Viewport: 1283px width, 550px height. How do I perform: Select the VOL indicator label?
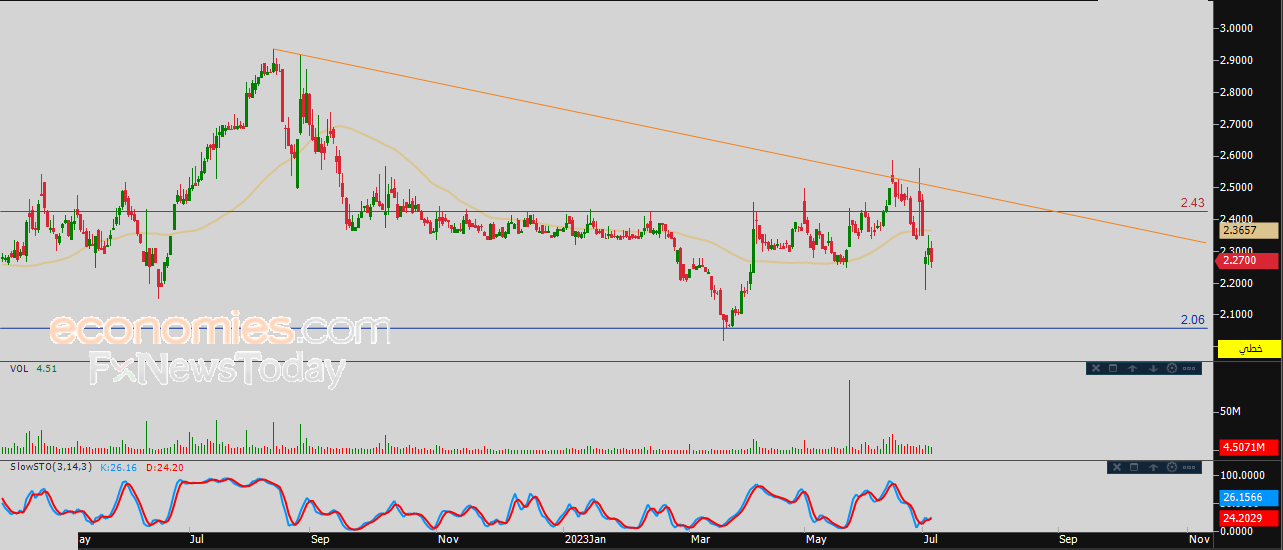(19, 368)
